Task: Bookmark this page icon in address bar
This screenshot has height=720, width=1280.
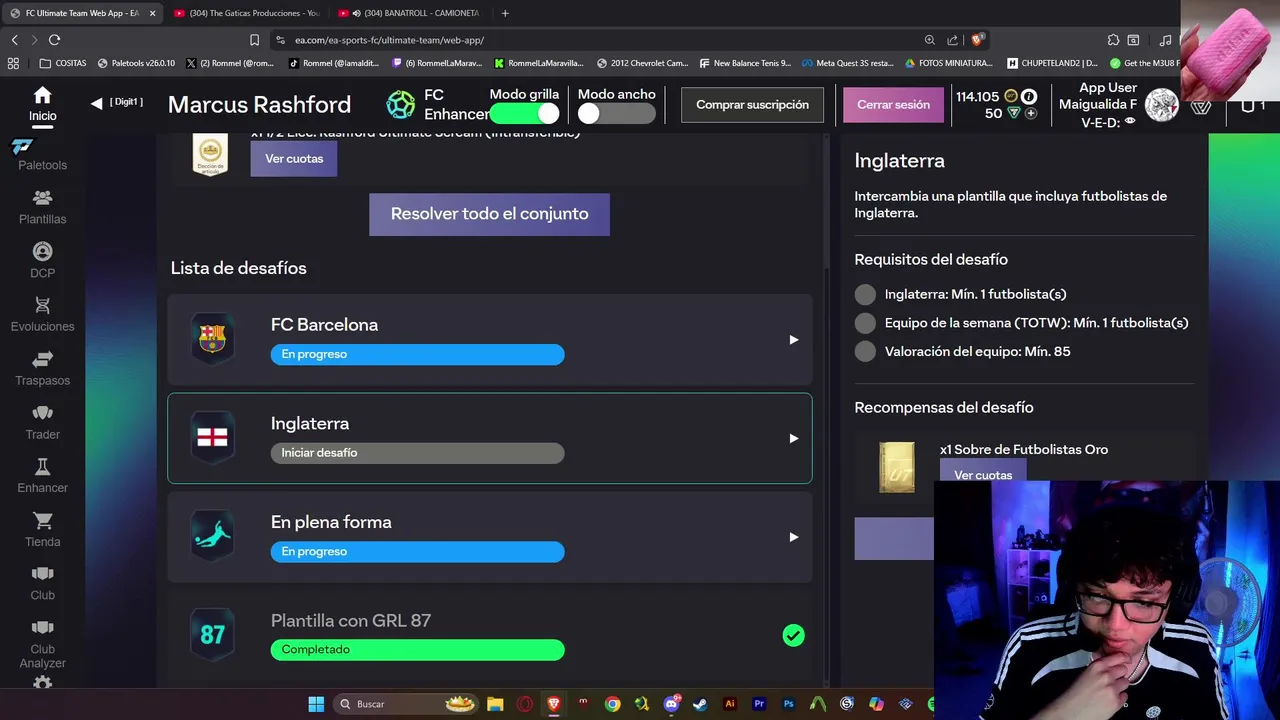Action: [x=254, y=40]
